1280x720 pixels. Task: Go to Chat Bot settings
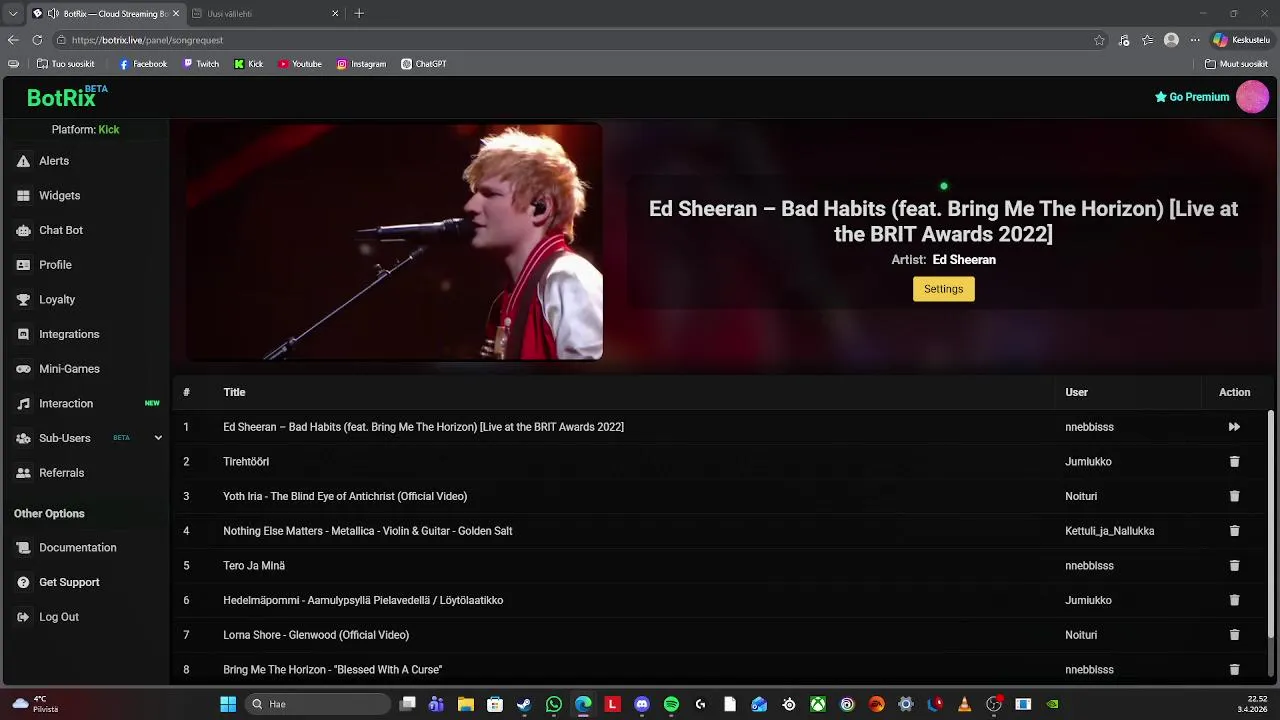[60, 230]
